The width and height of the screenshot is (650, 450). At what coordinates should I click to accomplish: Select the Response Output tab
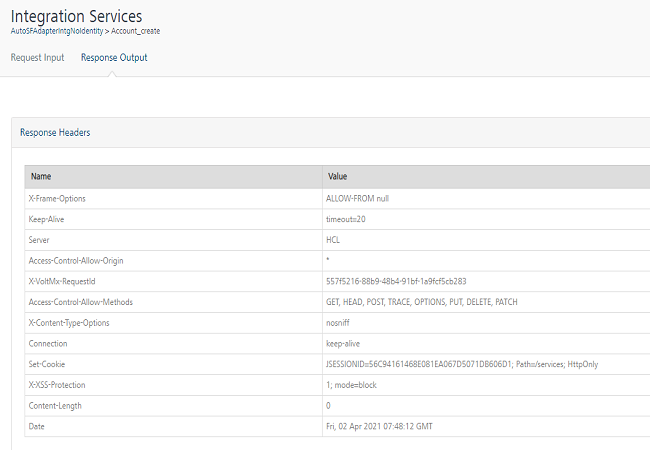pyautogui.click(x=114, y=58)
